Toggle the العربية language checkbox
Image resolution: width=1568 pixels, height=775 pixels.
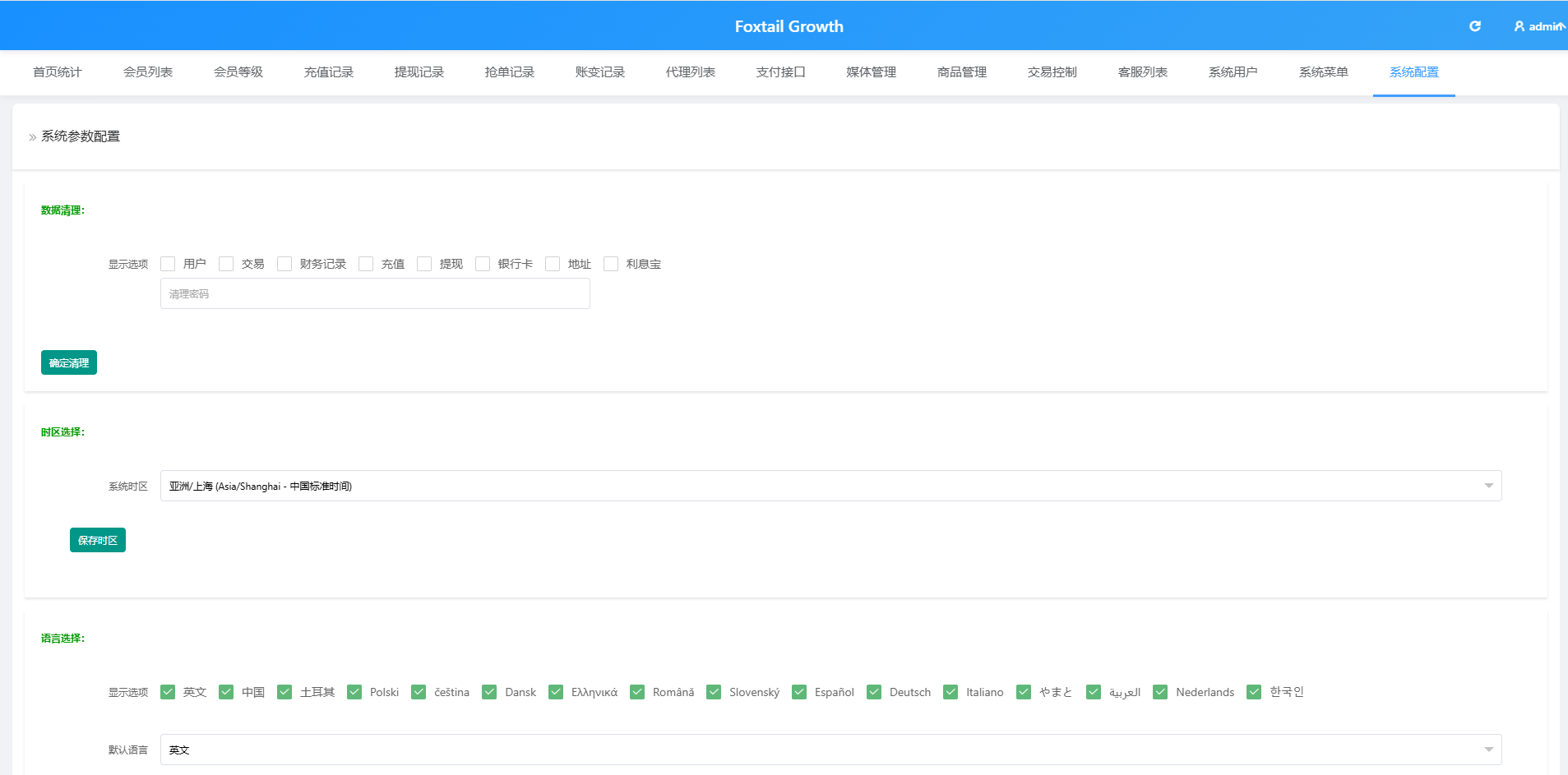pyautogui.click(x=1094, y=692)
